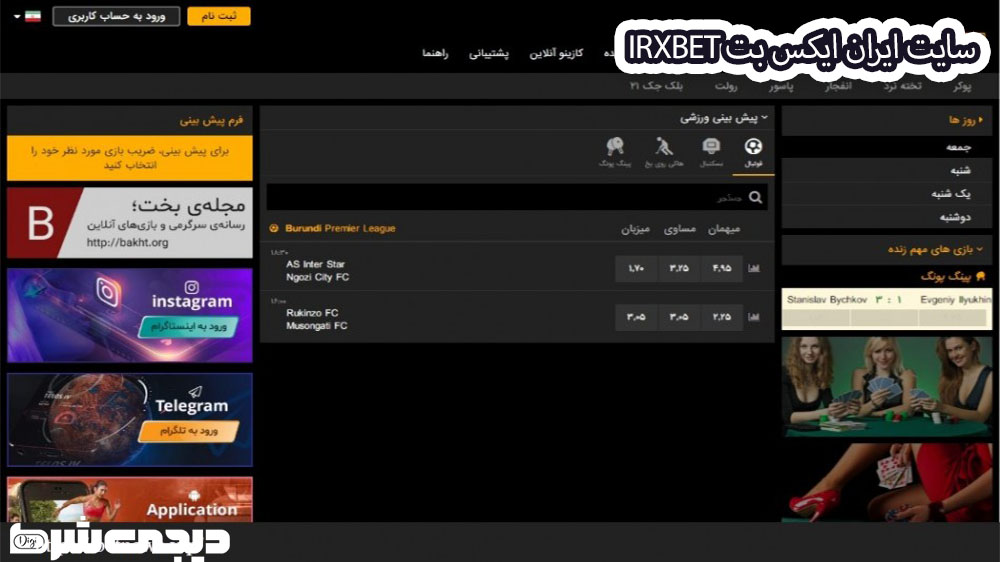1000x562 pixels.
Task: Select the پاسور game tab
Action: (781, 85)
